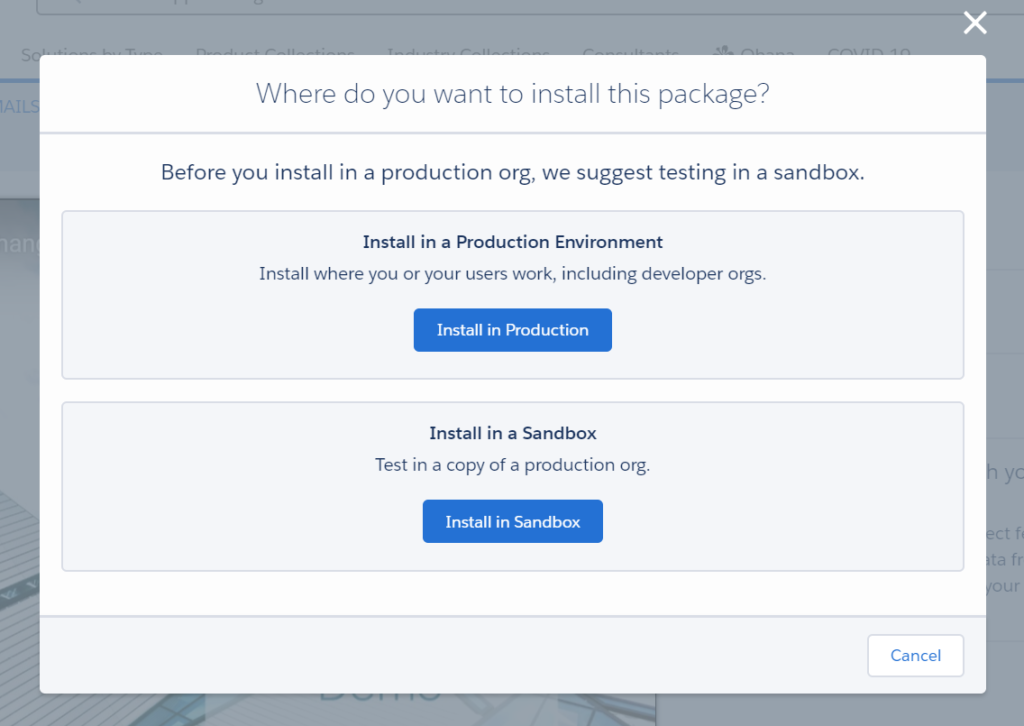Close the install dialog with the X icon
Screen dimensions: 1024x726
point(975,23)
